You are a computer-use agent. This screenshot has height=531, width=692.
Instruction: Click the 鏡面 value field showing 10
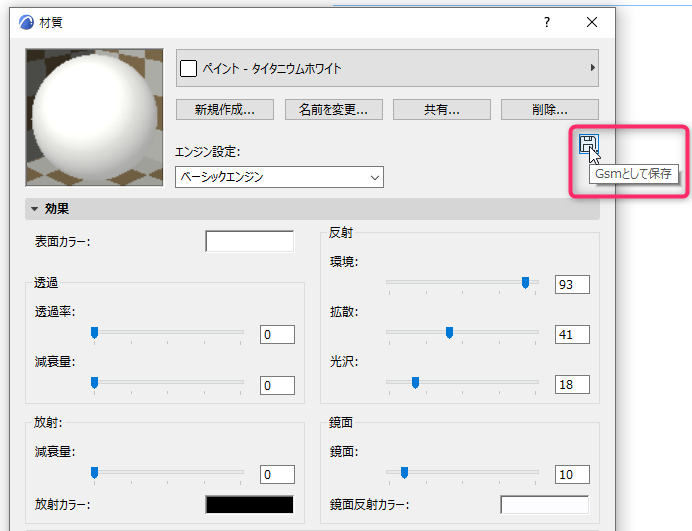click(572, 475)
